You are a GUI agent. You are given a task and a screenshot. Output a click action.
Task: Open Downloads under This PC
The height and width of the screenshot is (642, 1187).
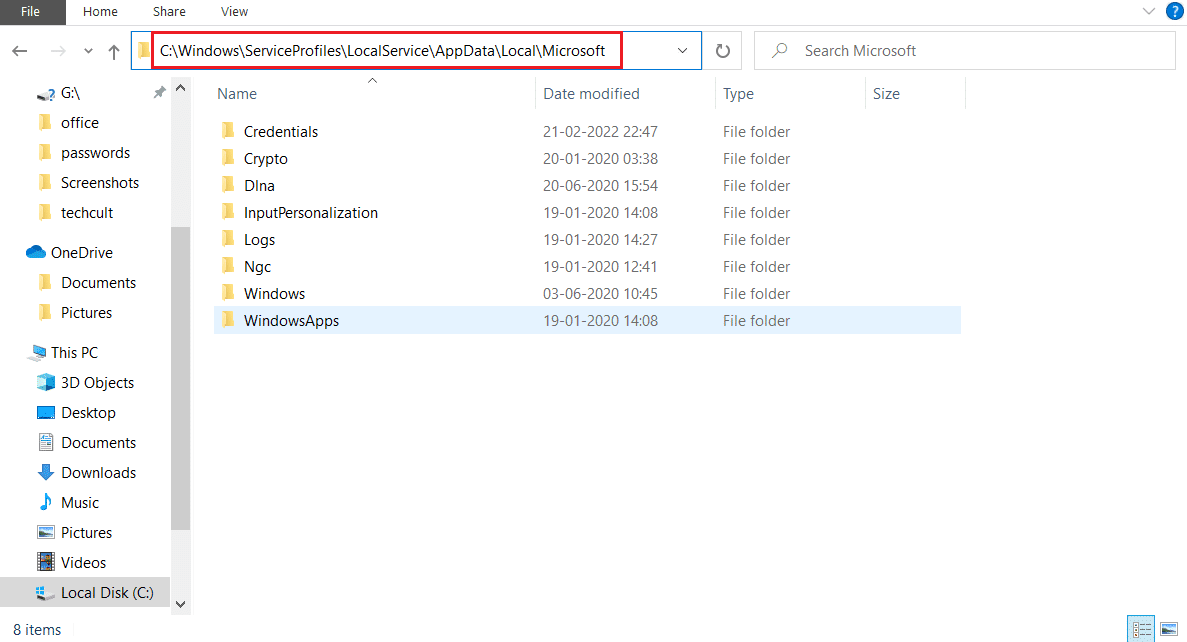[86, 472]
